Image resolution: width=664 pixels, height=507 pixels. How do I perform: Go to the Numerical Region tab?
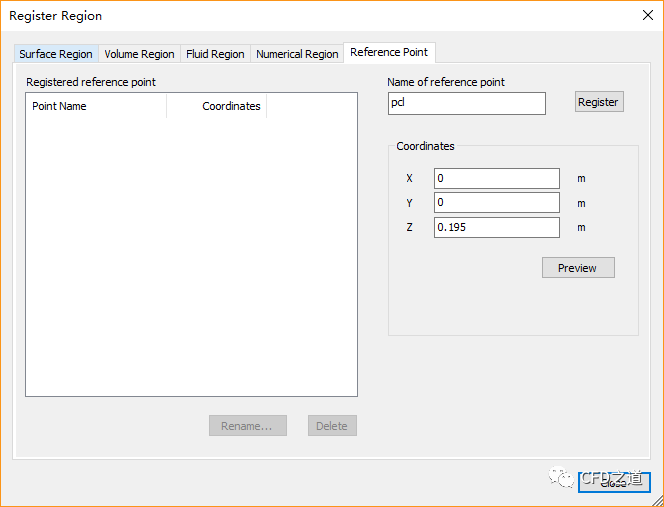[x=297, y=54]
